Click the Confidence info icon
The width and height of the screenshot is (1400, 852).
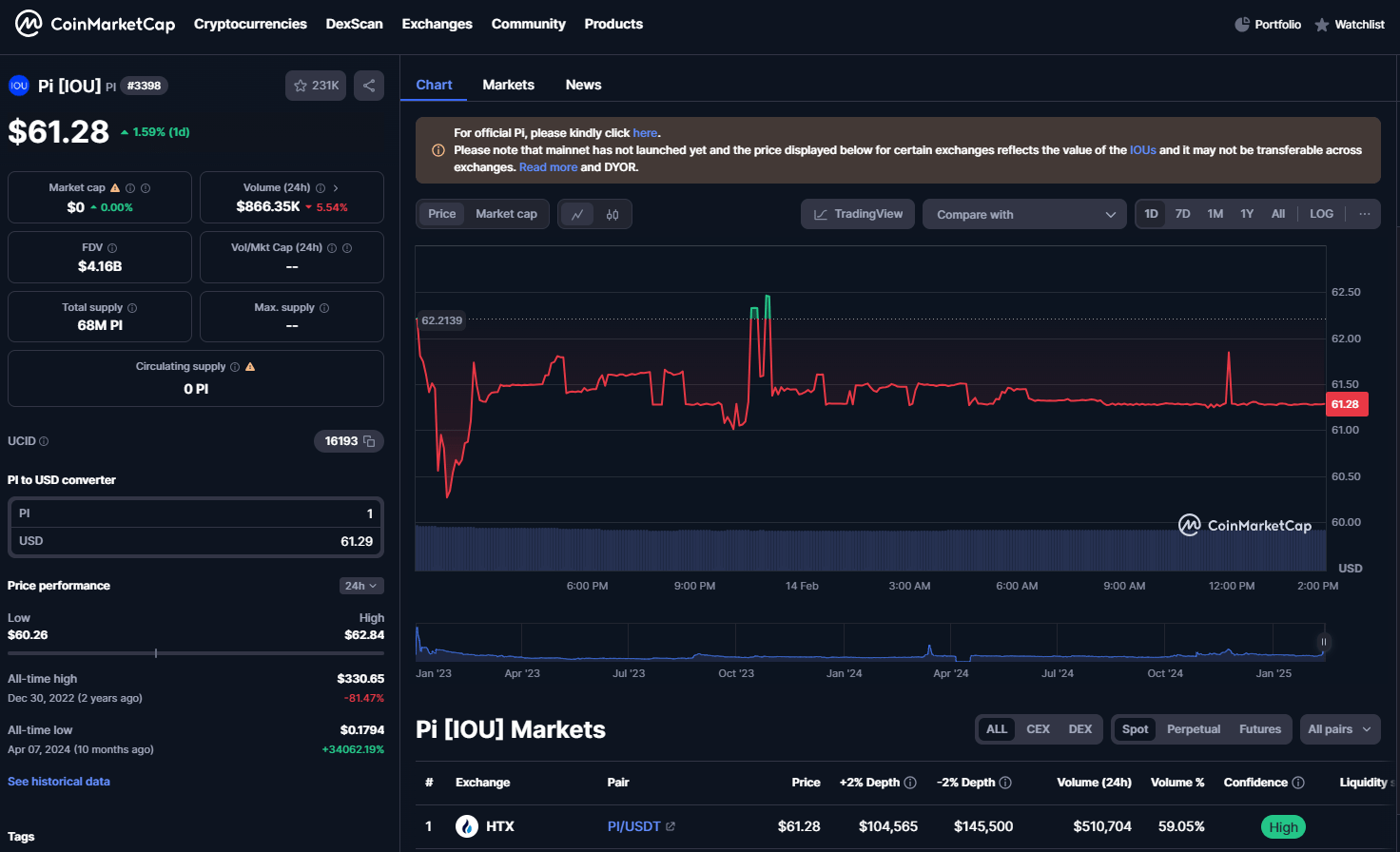1298,783
